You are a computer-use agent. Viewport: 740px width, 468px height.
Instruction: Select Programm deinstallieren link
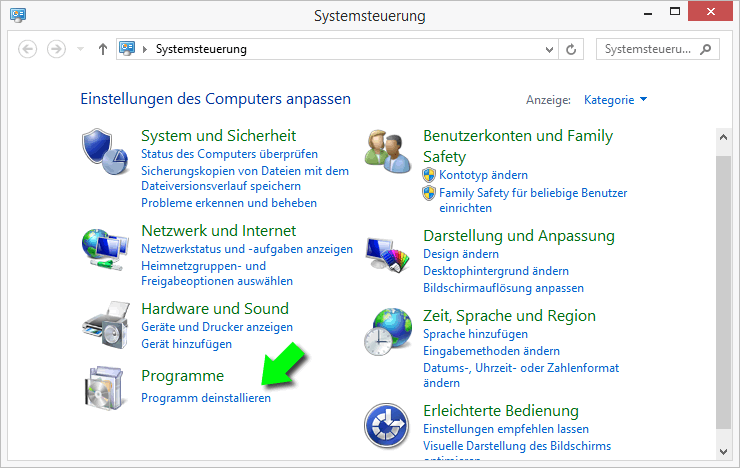(206, 398)
